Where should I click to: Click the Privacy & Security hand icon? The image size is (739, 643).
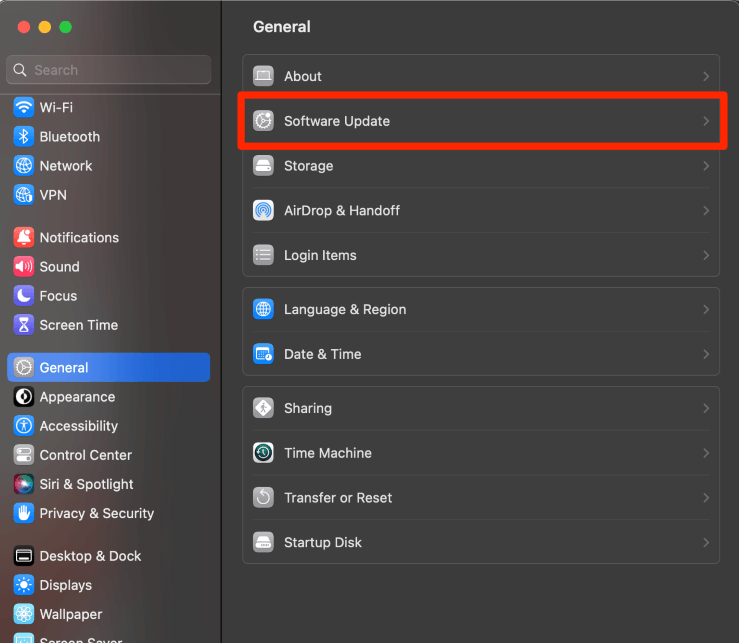coord(24,513)
